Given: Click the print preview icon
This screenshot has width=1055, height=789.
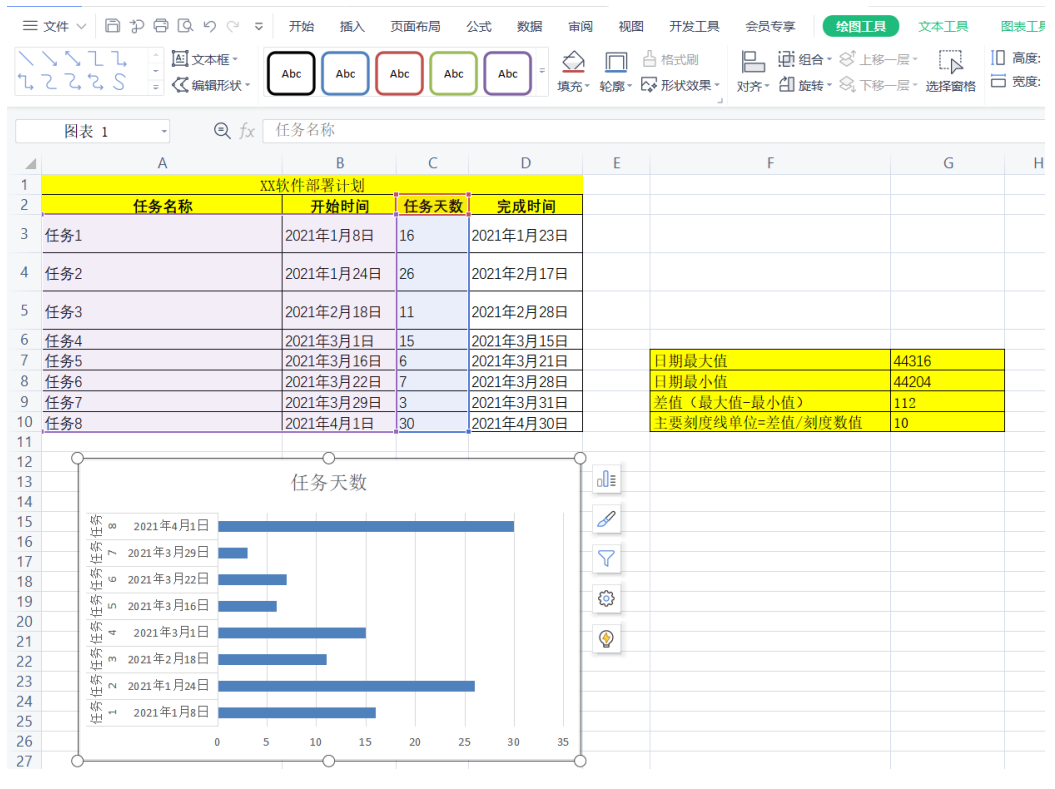Looking at the screenshot, I should (185, 26).
